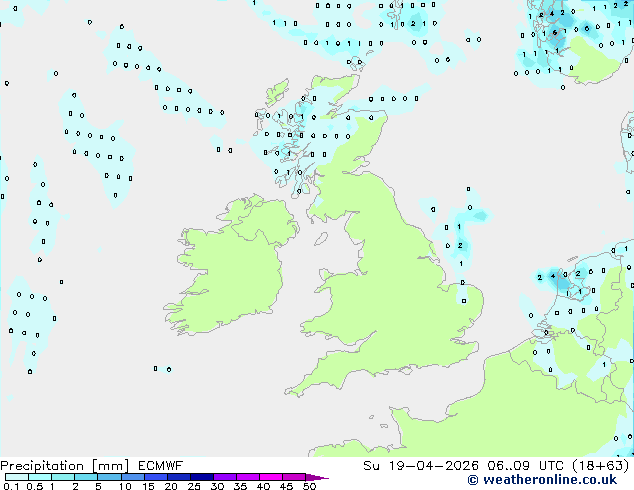Pick the 40–45 mm magenta legend swatch
The width and height of the screenshot is (634, 490).
(271, 477)
